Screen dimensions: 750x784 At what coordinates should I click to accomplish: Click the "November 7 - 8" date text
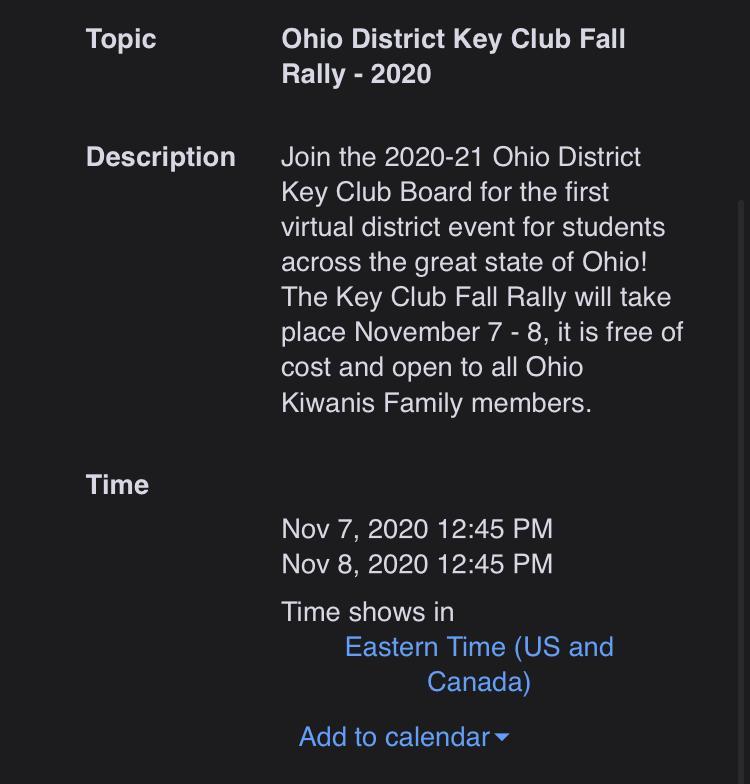[449, 332]
